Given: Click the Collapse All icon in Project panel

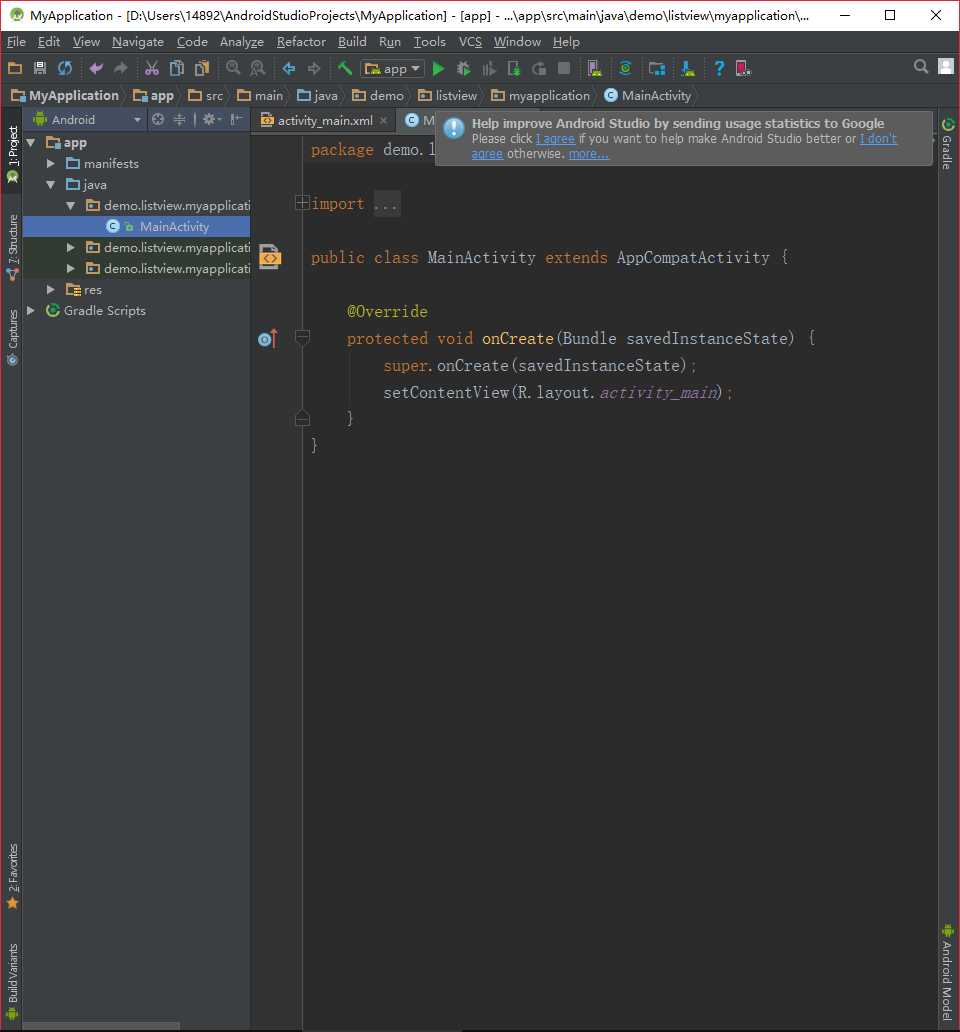Looking at the screenshot, I should [180, 120].
